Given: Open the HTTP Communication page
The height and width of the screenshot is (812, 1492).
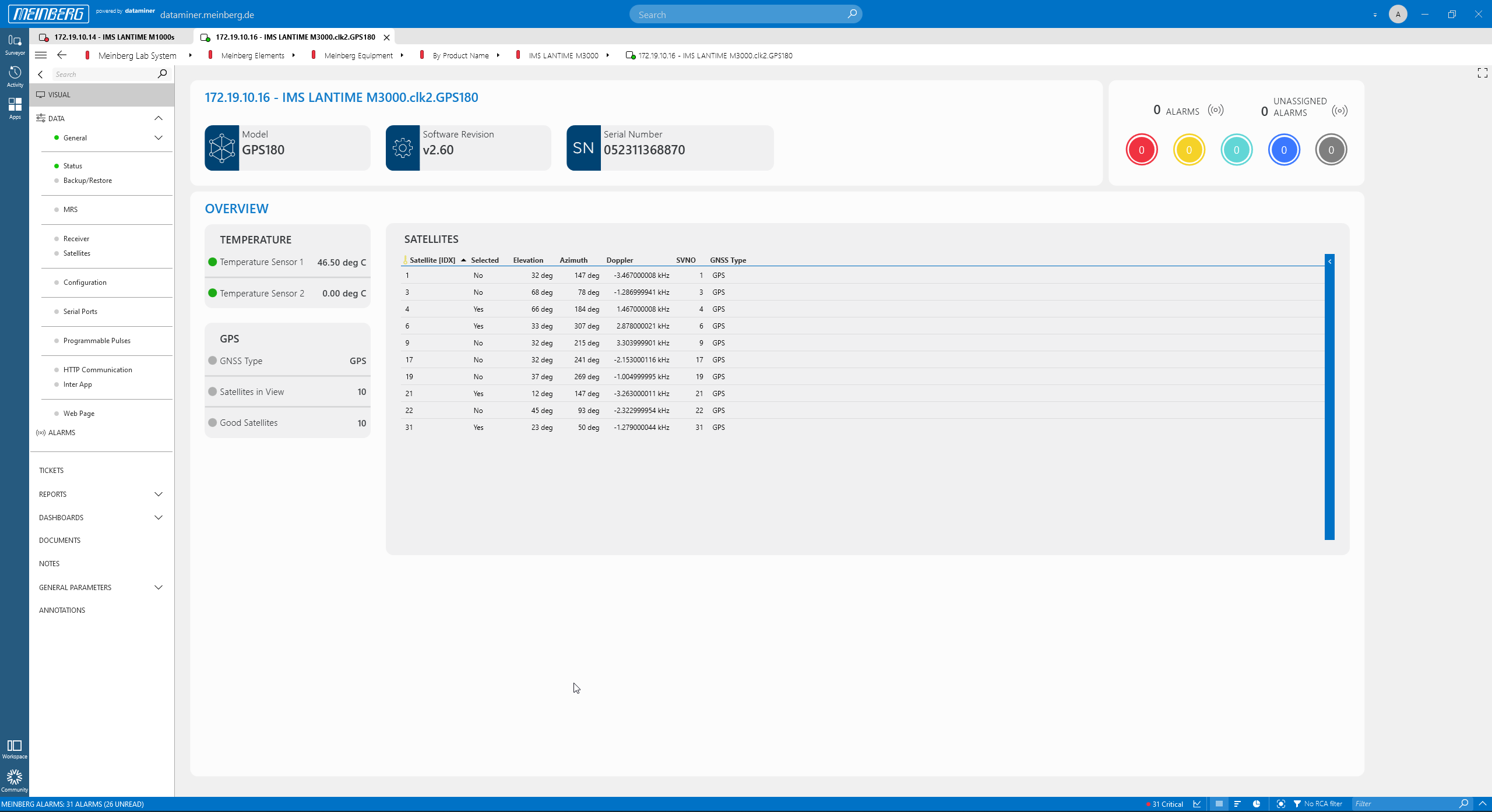Looking at the screenshot, I should pyautogui.click(x=98, y=370).
